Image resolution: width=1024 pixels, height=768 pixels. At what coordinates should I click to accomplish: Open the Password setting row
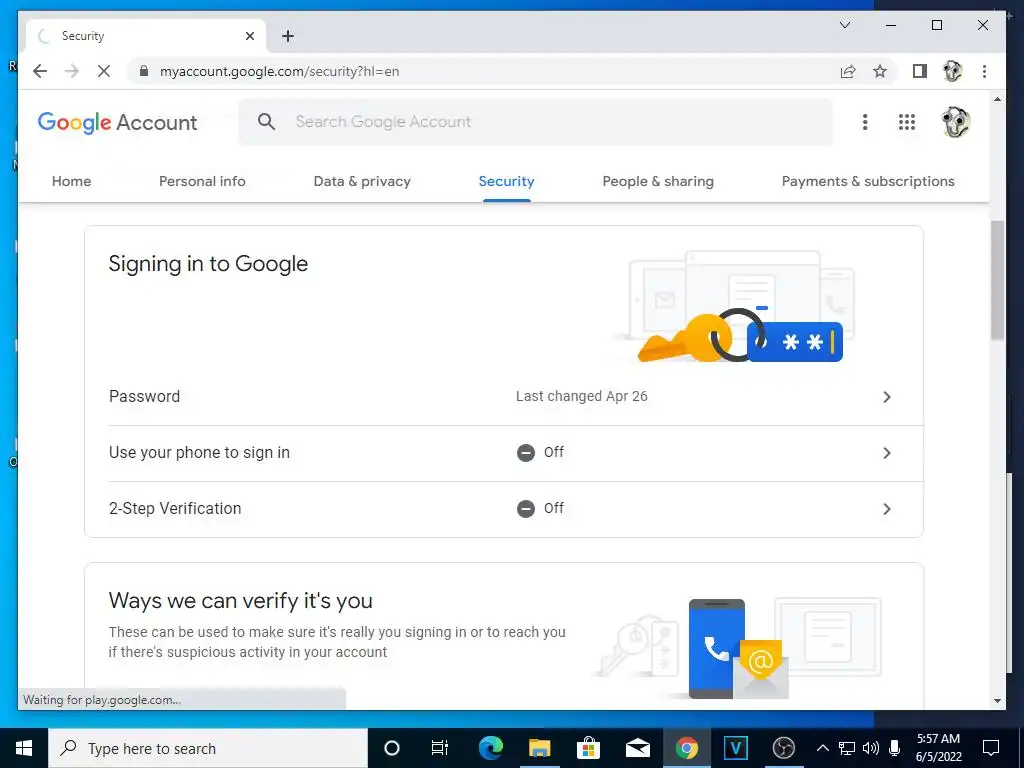click(504, 397)
